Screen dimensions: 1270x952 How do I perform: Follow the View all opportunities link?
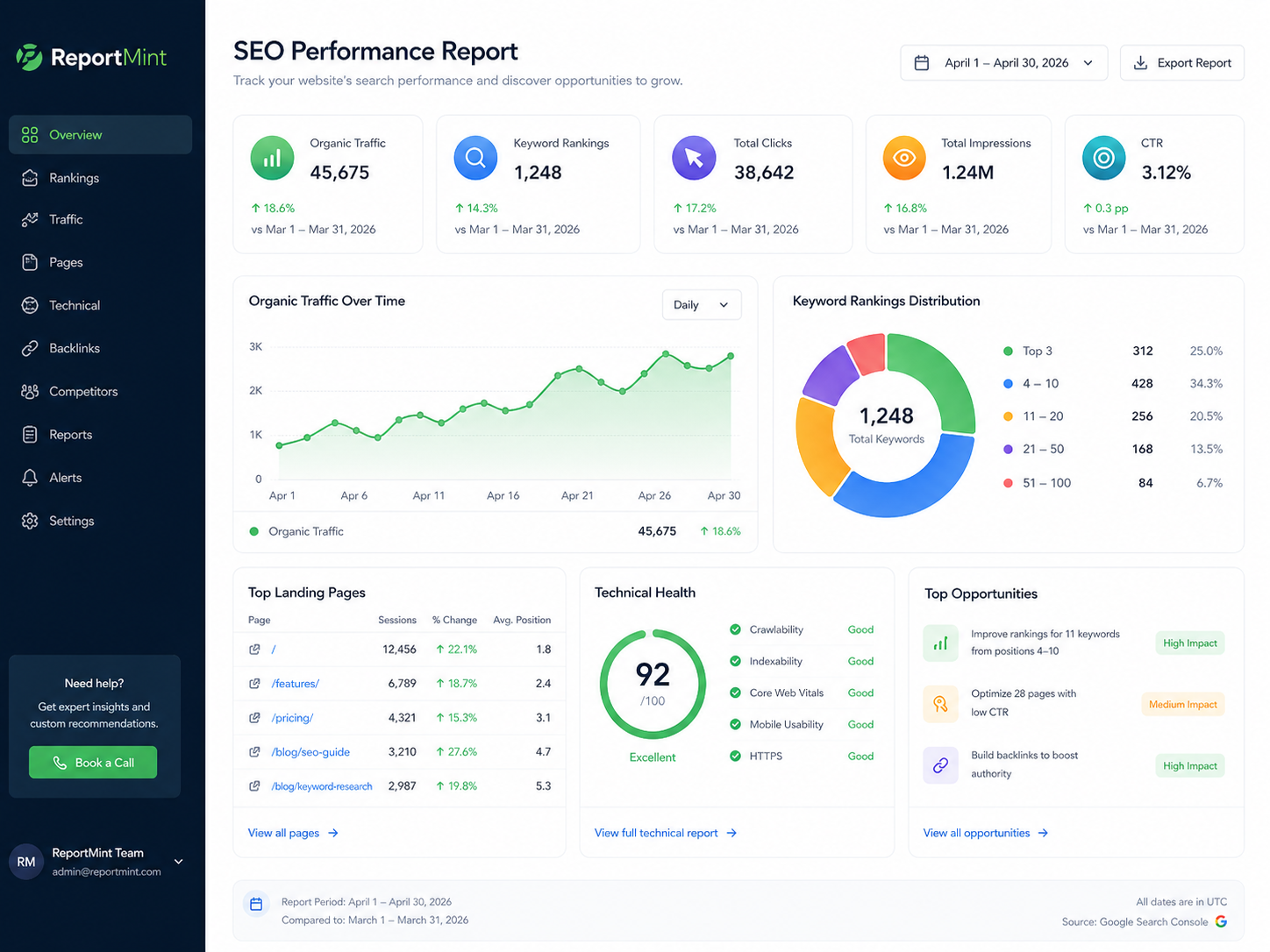tap(986, 833)
